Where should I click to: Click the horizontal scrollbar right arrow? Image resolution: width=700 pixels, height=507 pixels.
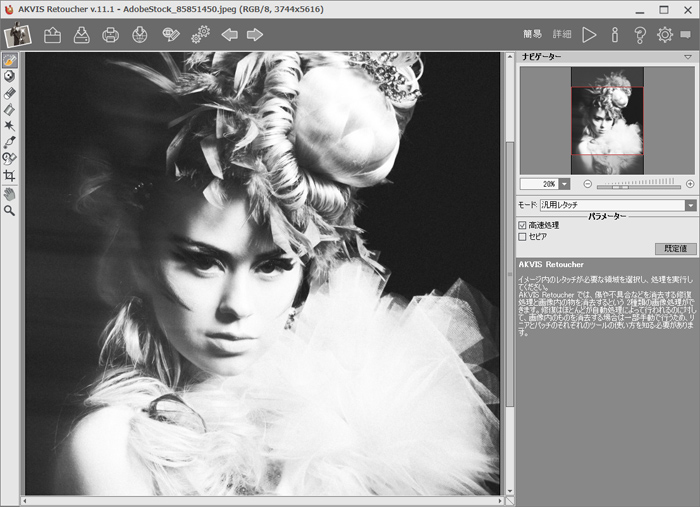(x=500, y=501)
